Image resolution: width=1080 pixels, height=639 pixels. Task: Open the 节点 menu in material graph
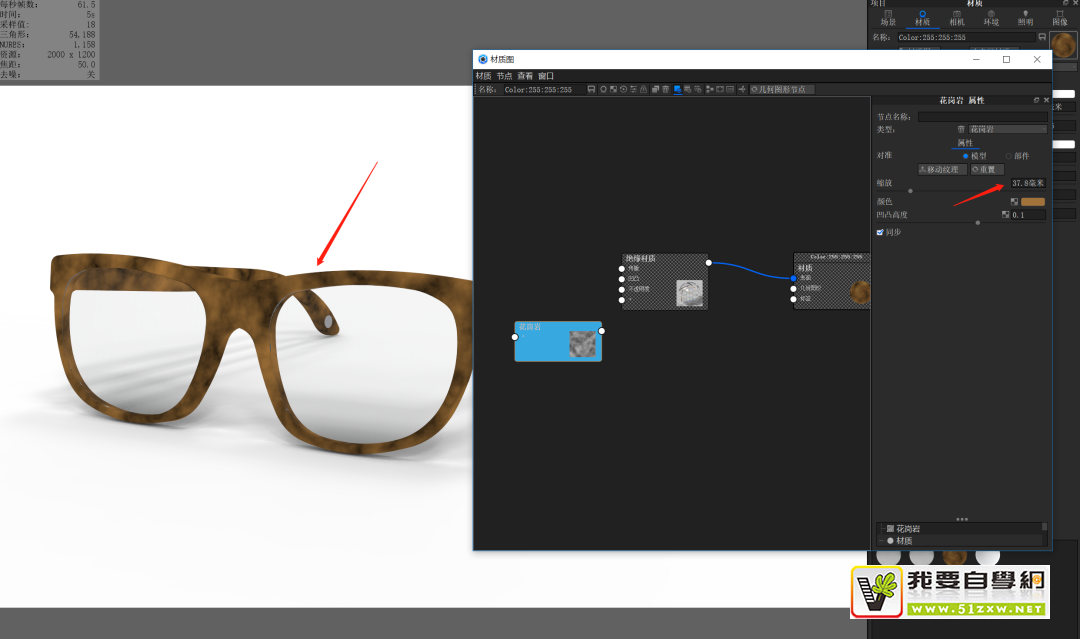coord(504,76)
